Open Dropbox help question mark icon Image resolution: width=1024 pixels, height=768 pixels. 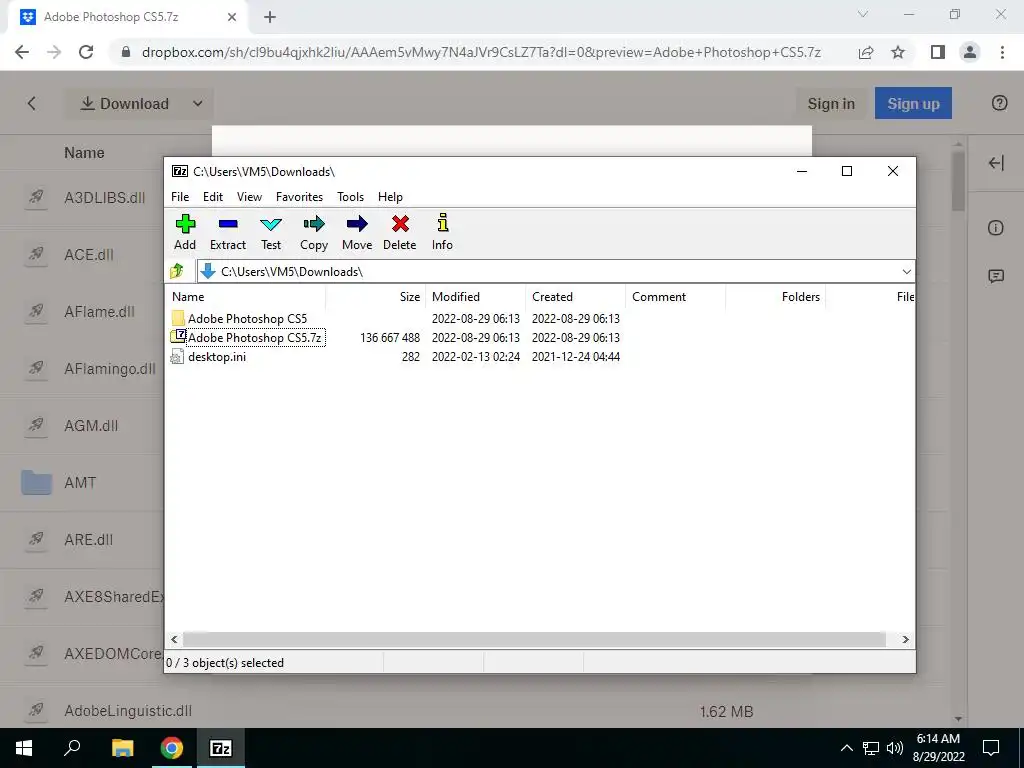click(x=999, y=103)
